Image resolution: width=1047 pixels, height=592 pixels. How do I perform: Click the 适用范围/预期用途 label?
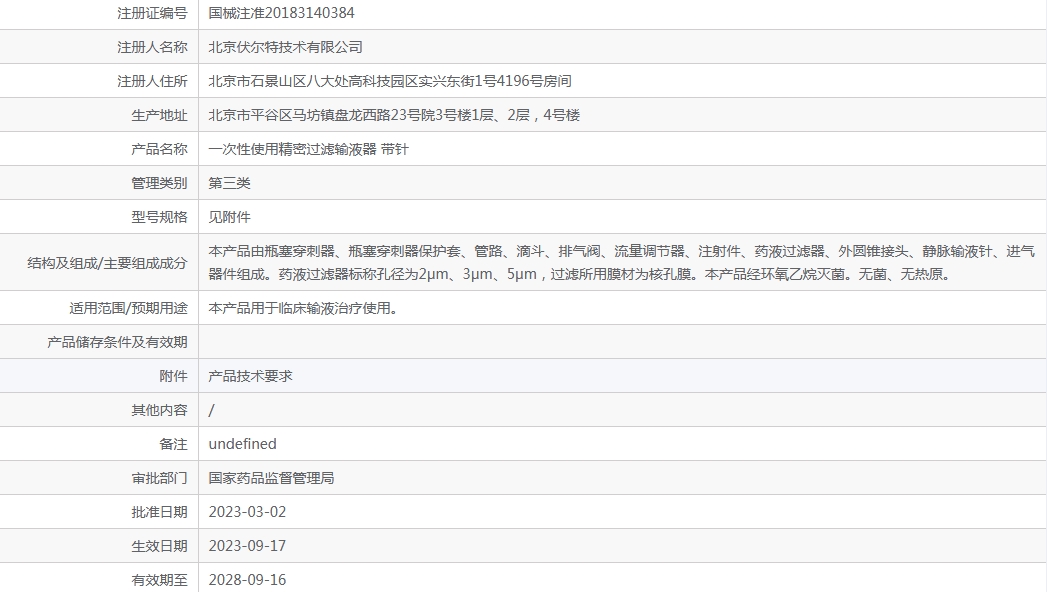(128, 308)
